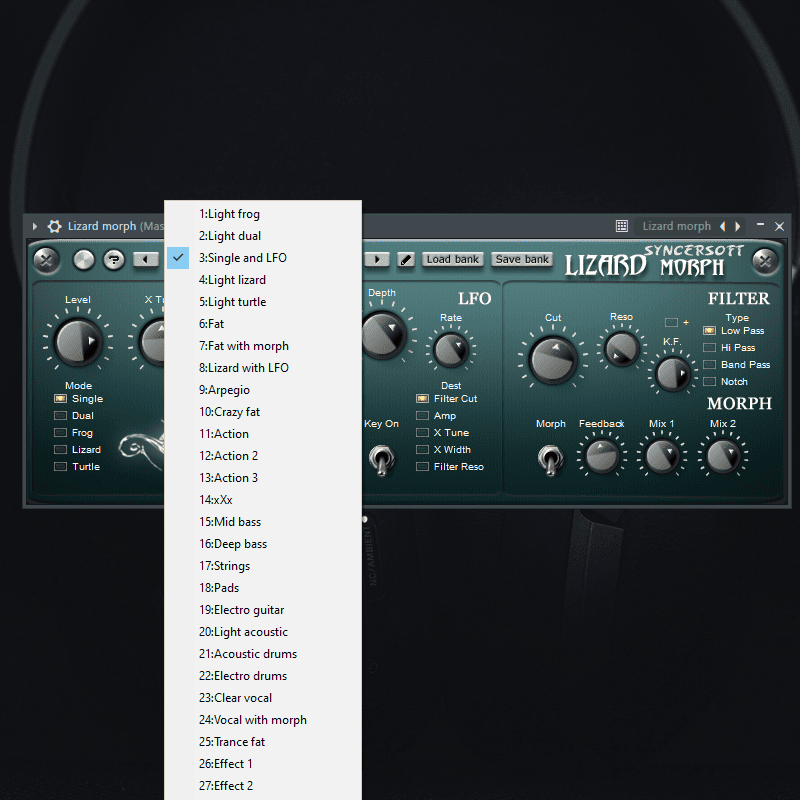Choose preset 14:xXx

click(x=263, y=499)
